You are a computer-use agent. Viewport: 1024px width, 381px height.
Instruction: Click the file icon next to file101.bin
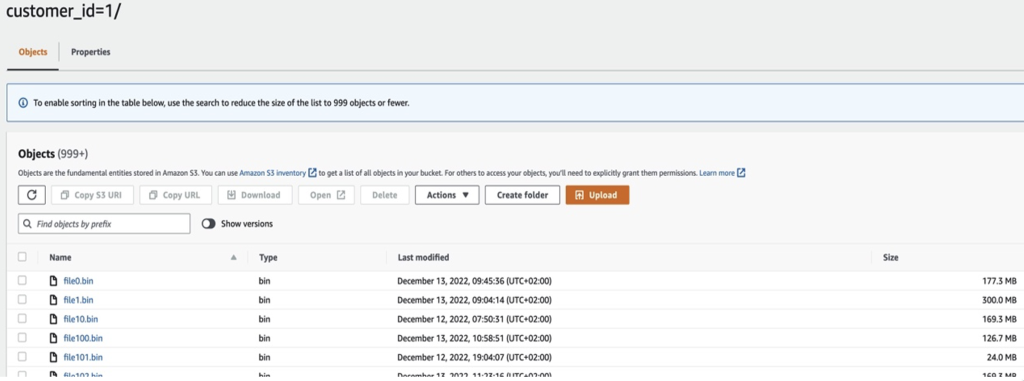[x=54, y=357]
